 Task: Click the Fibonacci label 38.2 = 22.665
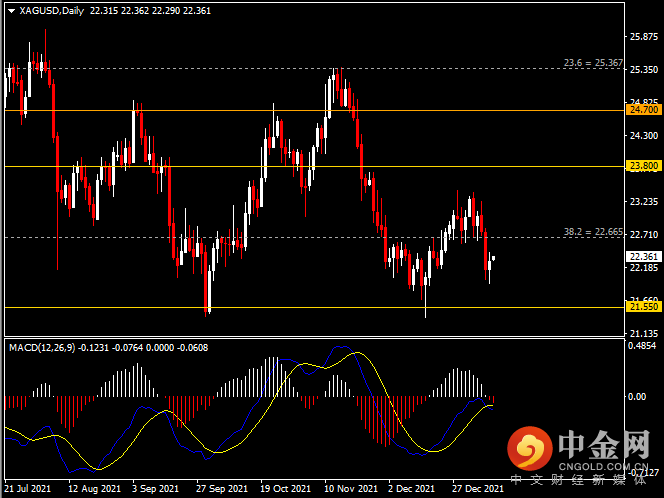tap(593, 232)
